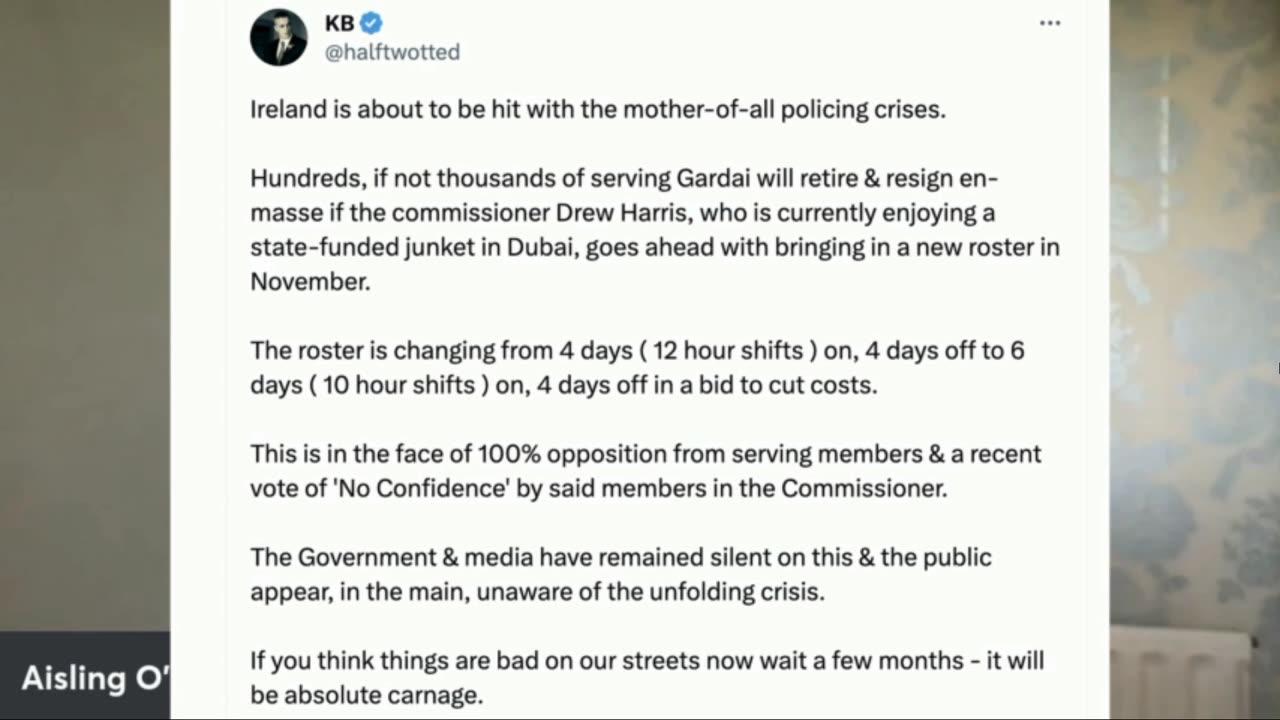Open the KB display name link
Viewport: 1280px width, 720px height.
tap(339, 23)
